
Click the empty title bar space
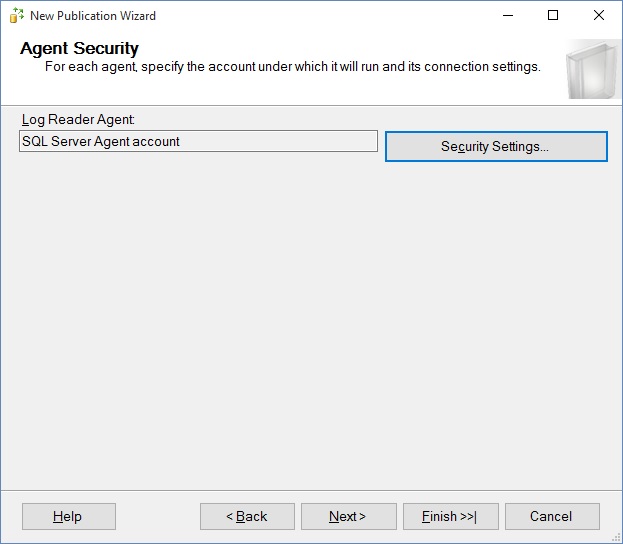(320, 16)
